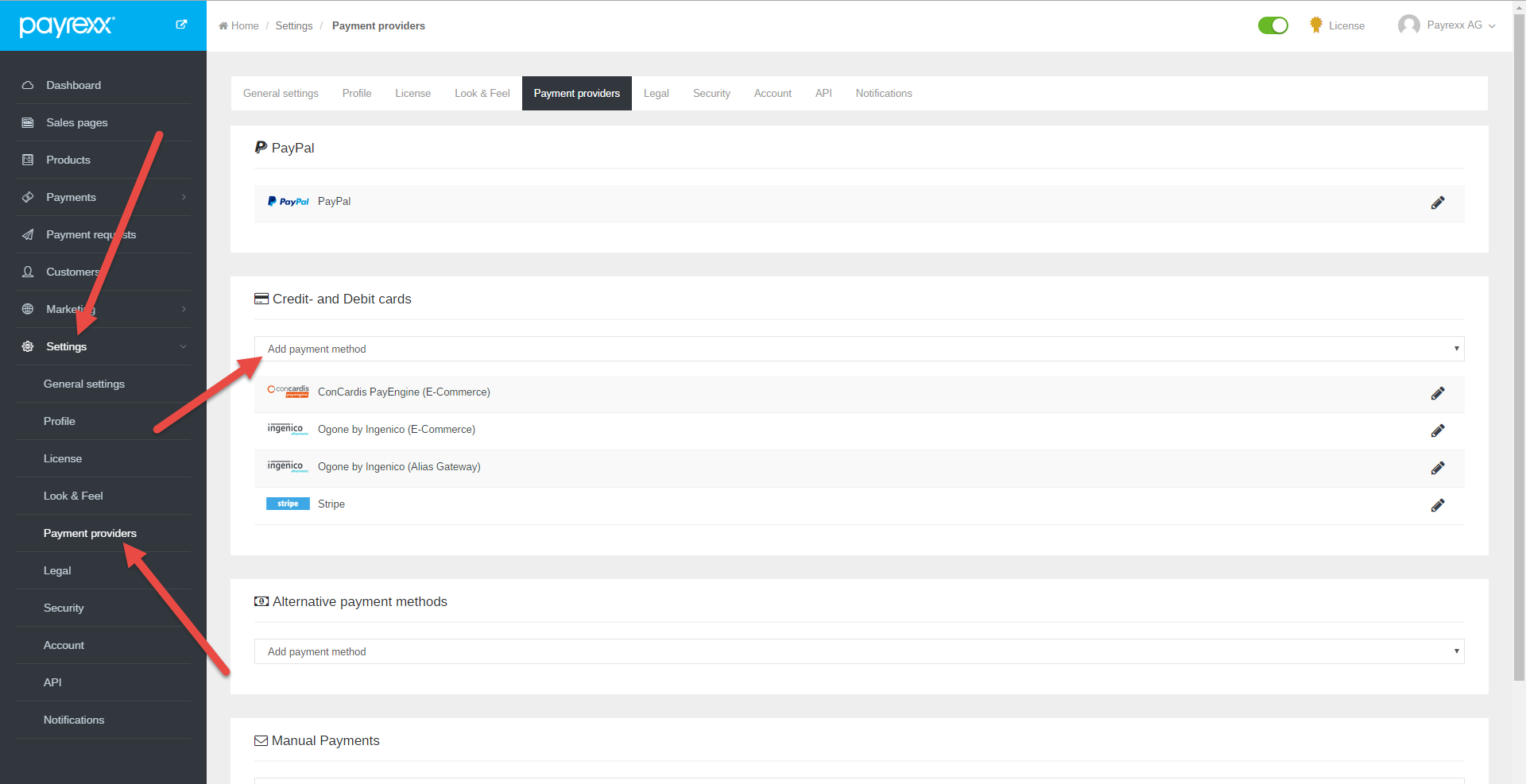Switch to the Account tab

point(773,93)
